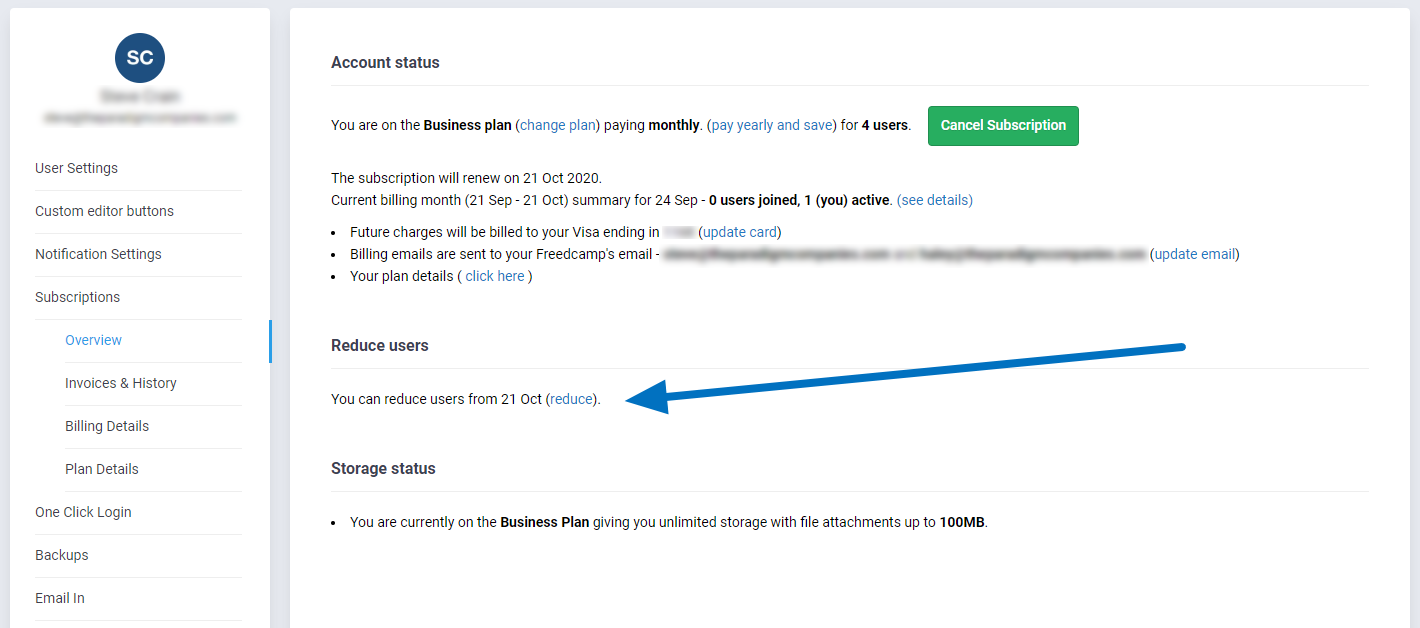Viewport: 1420px width, 628px height.
Task: Open Billing Details page
Action: coord(106,426)
